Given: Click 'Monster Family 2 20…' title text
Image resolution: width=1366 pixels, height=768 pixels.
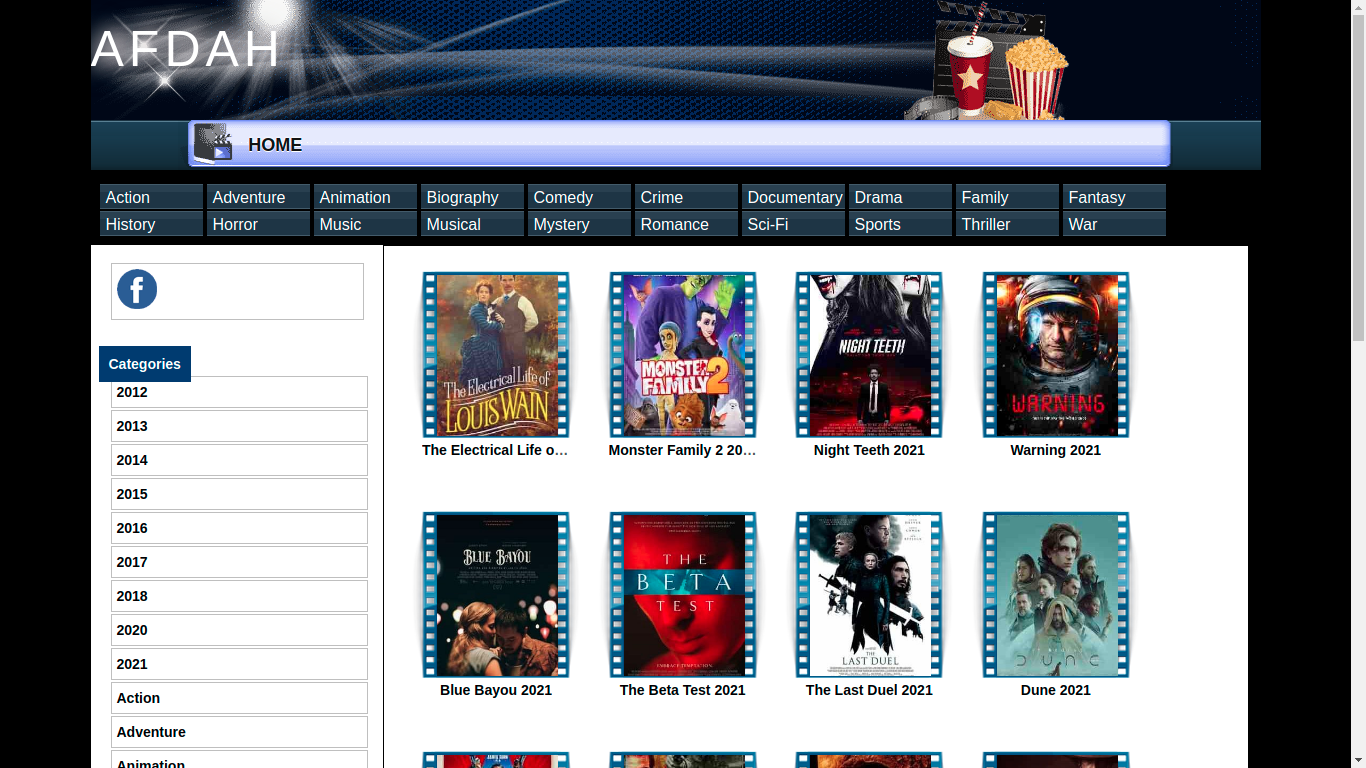Looking at the screenshot, I should [683, 450].
